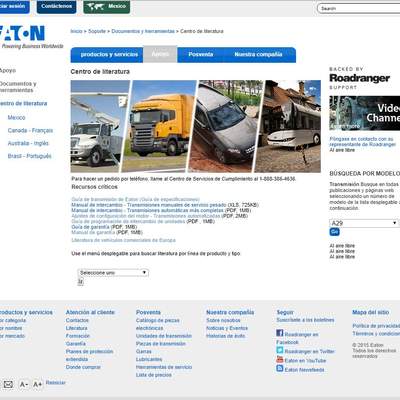Click the small Ir go icon below Seleccione uno

tap(81, 282)
